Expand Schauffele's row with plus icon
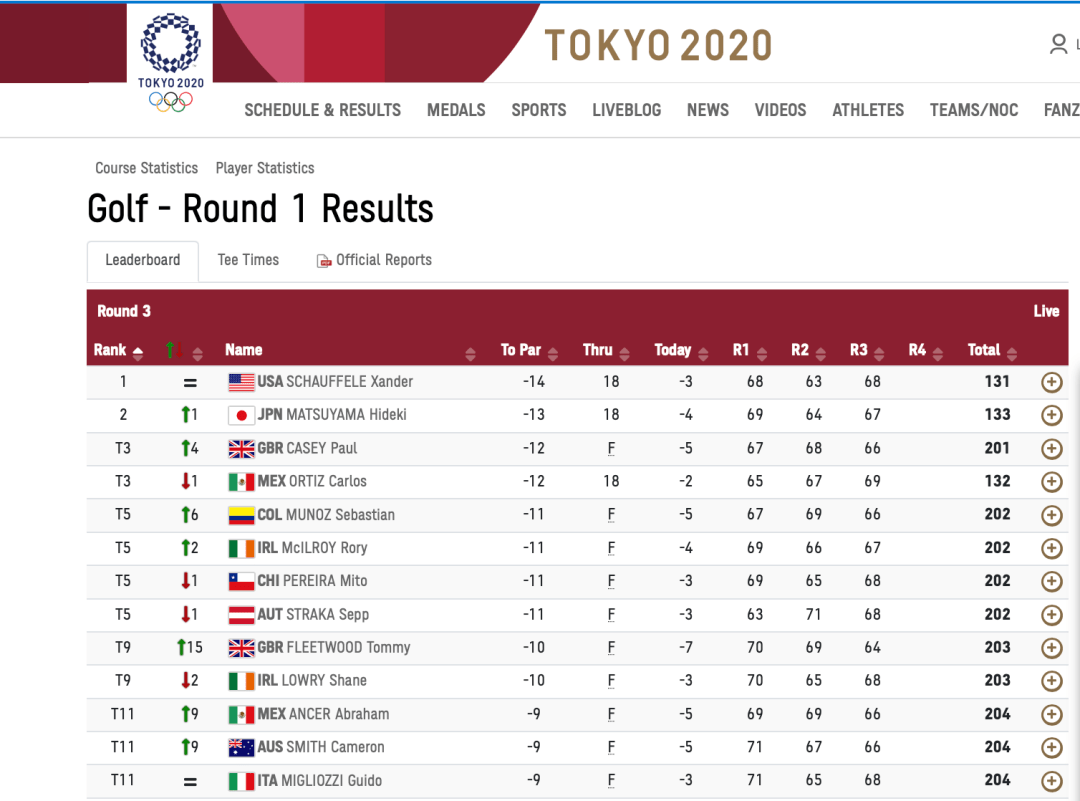Viewport: 1080px width, 801px height. (x=1051, y=382)
